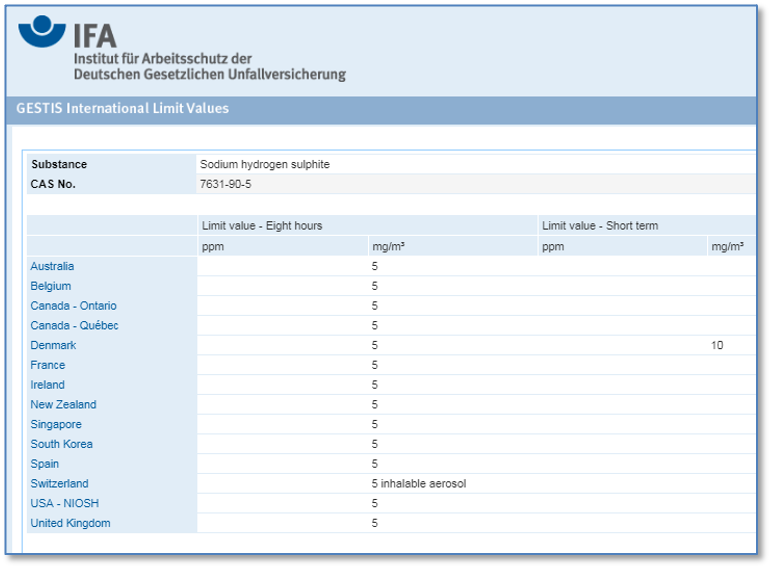The height and width of the screenshot is (568, 770).
Task: Open the Canada - Québec link
Action: point(74,325)
